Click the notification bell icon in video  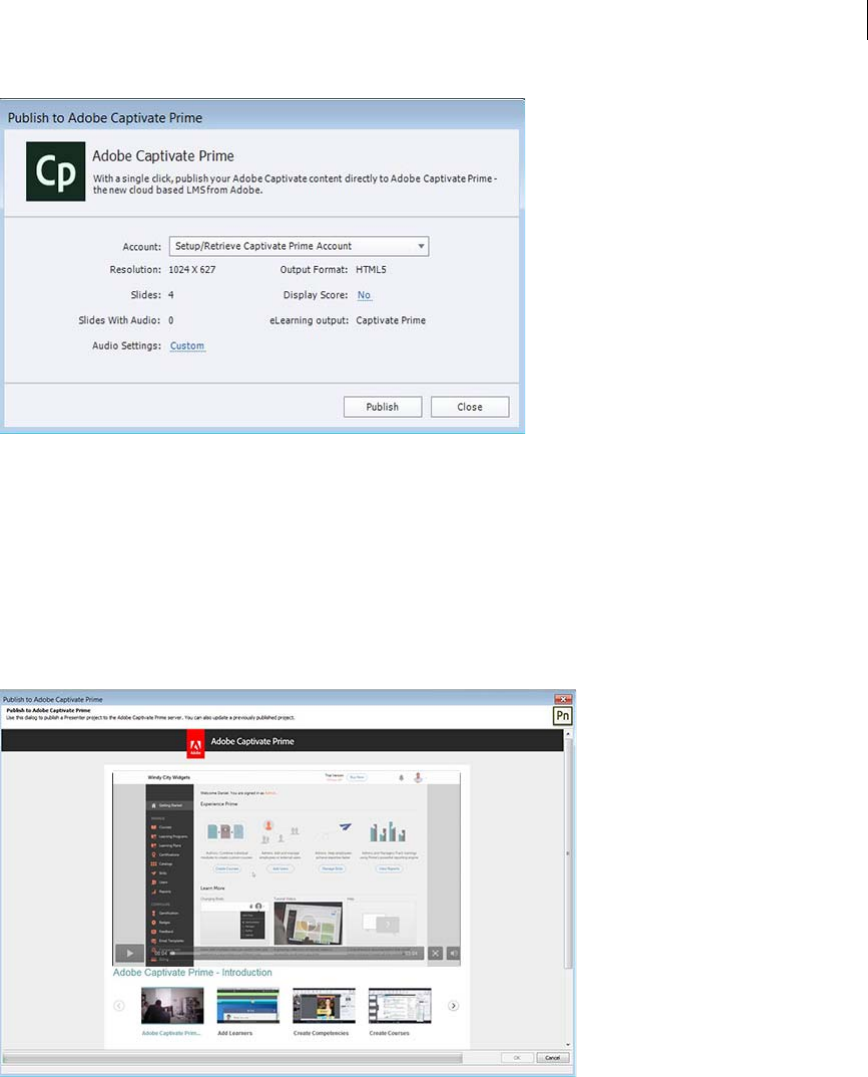[x=401, y=778]
